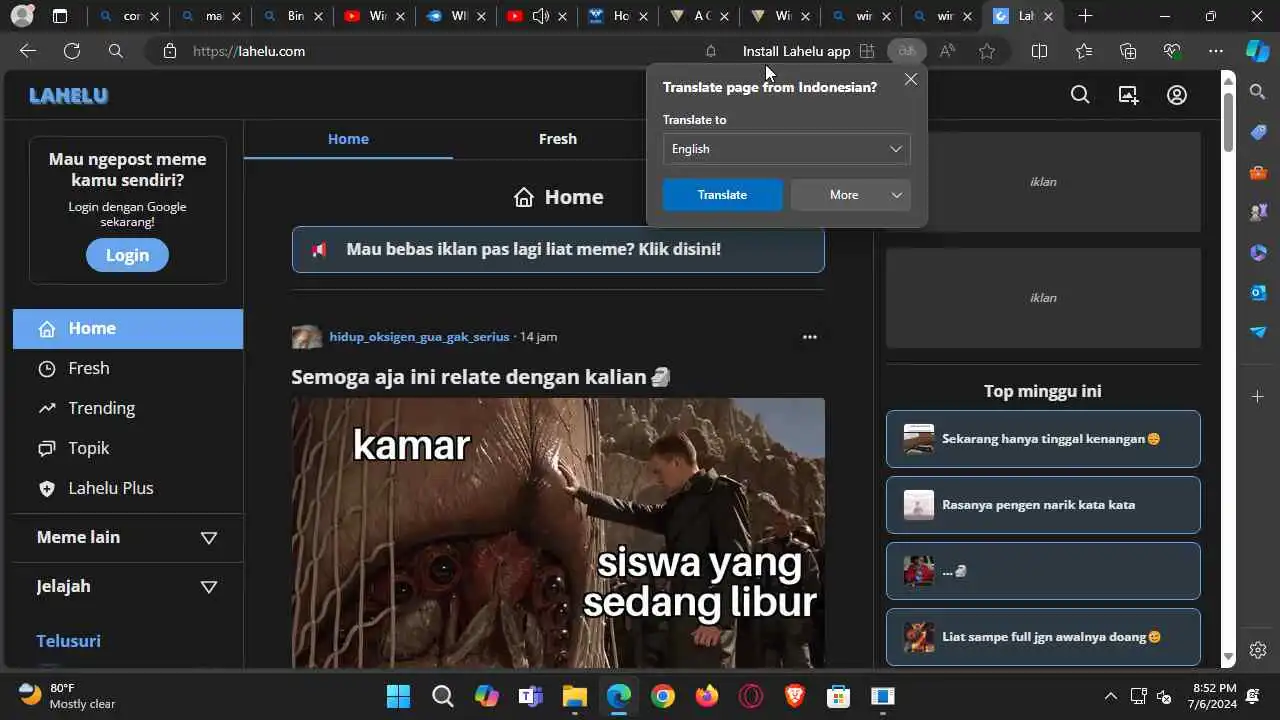Click the address bar URL lahelu.com

249,51
